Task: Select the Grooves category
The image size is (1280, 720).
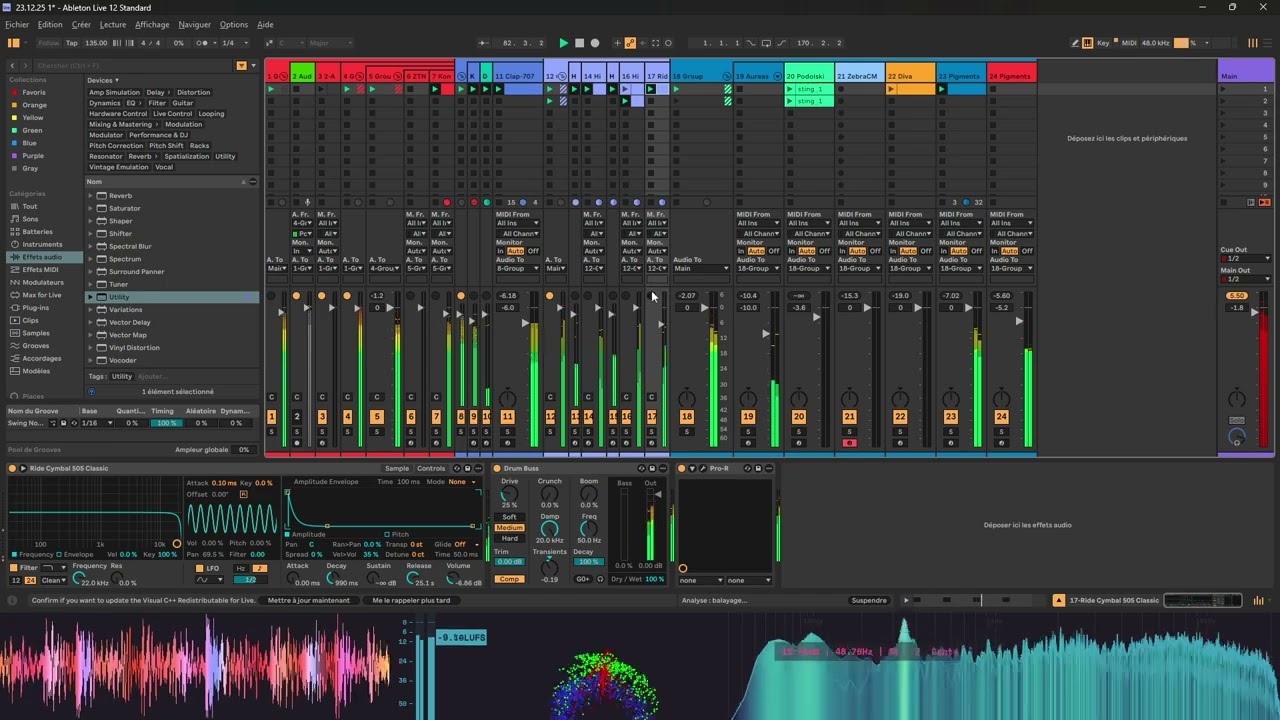Action: (35, 346)
